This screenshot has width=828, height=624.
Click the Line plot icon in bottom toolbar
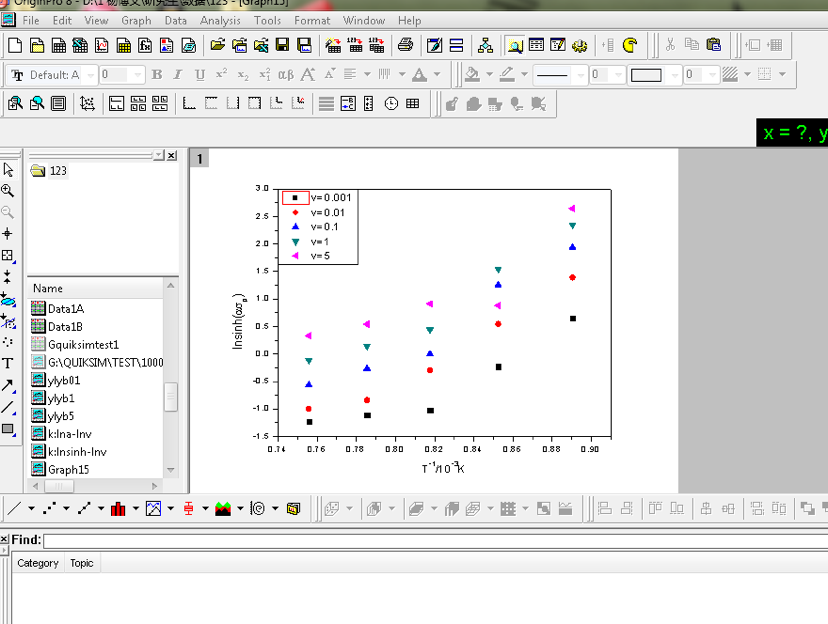coord(14,509)
